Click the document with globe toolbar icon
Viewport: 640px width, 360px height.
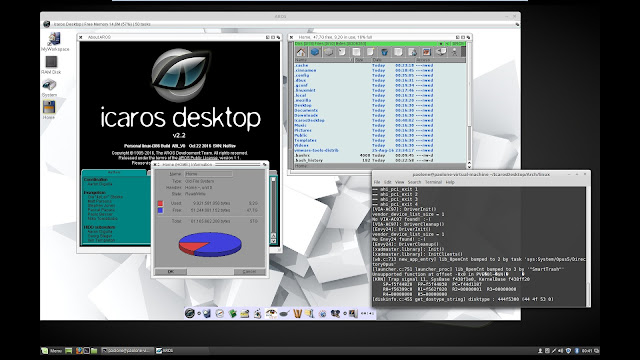(x=413, y=52)
